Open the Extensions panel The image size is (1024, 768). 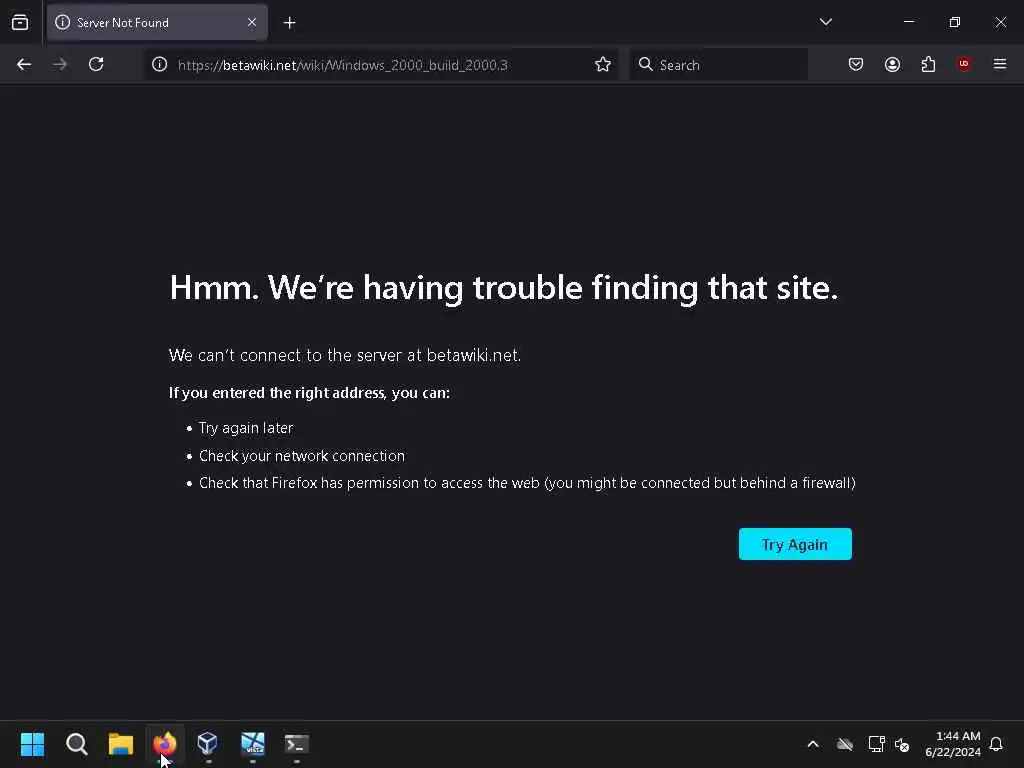pos(928,64)
